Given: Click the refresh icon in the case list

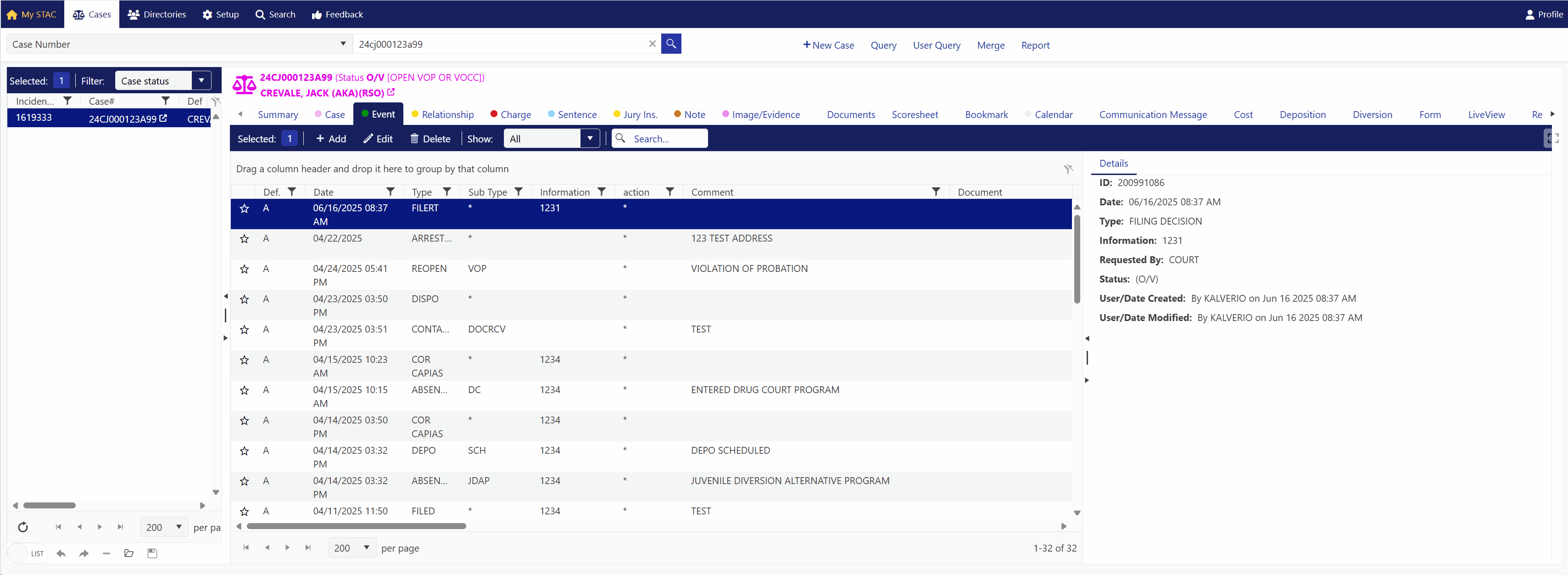Looking at the screenshot, I should pos(23,527).
